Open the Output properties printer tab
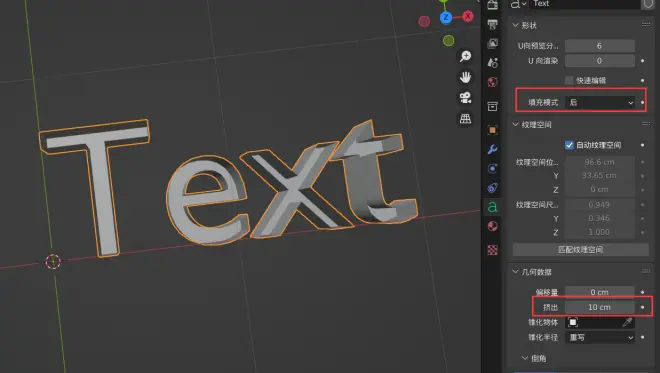This screenshot has height=373, width=660. coord(492,24)
